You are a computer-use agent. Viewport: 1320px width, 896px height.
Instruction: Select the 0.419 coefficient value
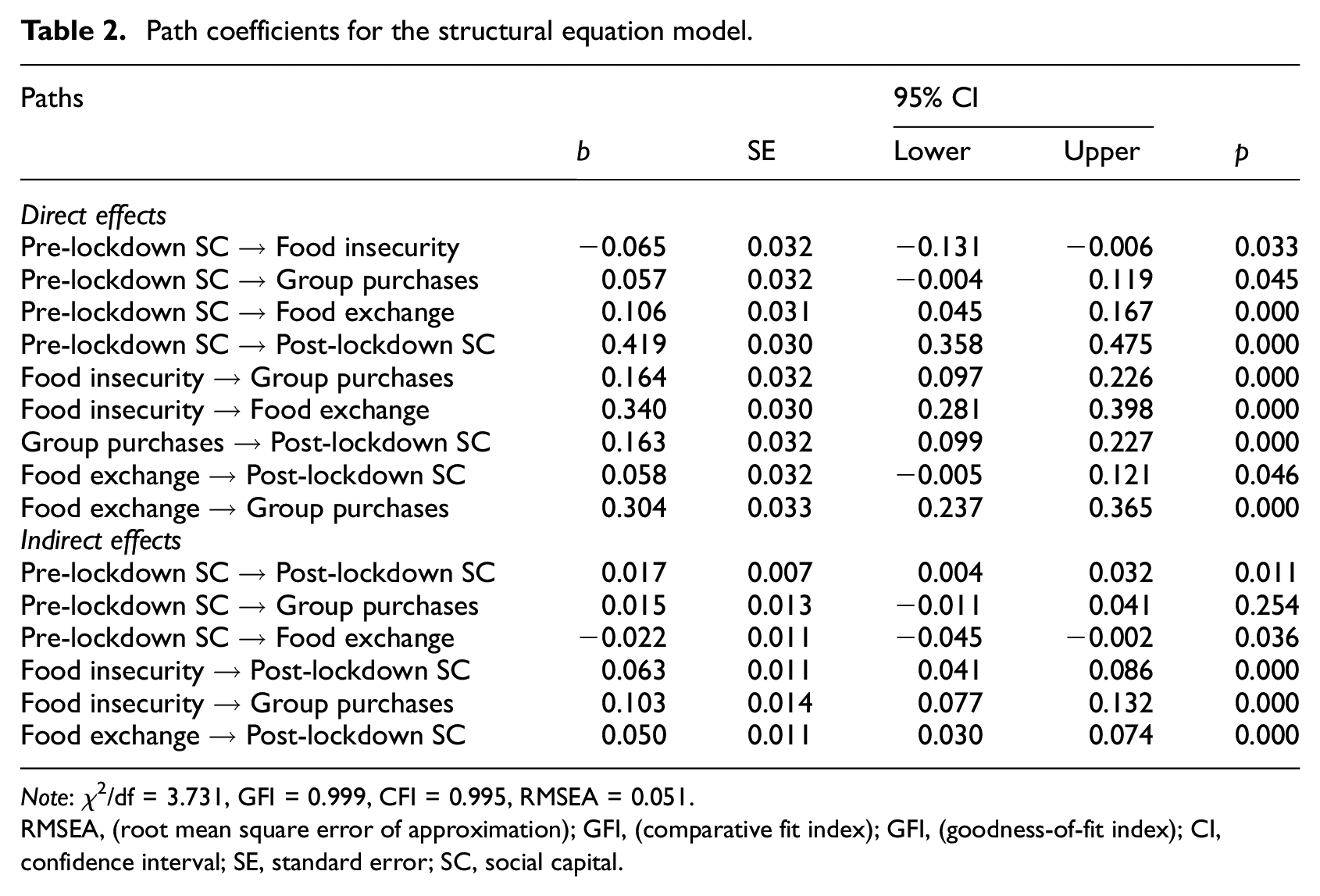[633, 345]
